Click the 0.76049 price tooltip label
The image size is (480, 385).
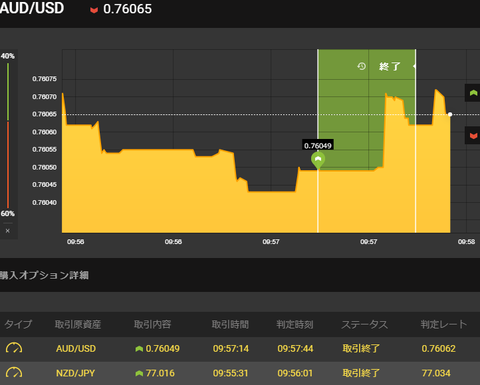coord(318,145)
